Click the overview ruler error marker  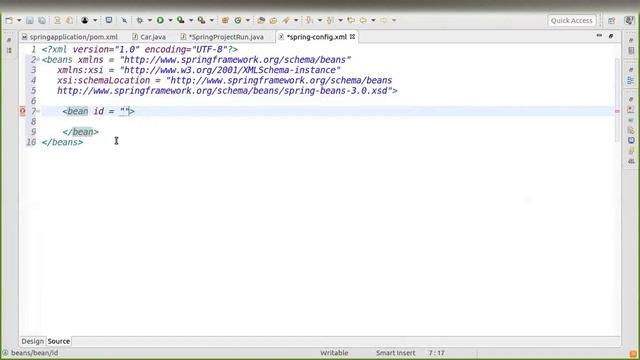(617, 111)
